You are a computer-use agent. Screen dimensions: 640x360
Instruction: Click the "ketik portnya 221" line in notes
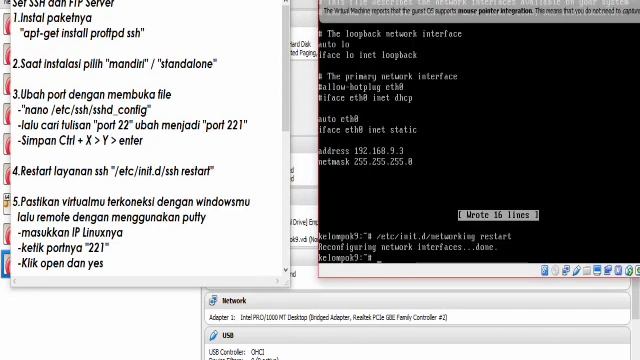63,248
